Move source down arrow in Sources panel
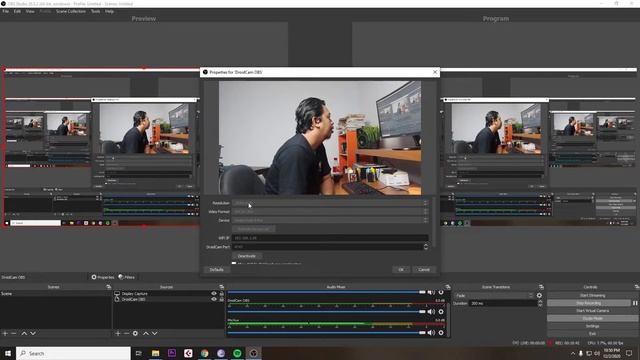Viewport: 640px width, 360px height. (x=155, y=333)
